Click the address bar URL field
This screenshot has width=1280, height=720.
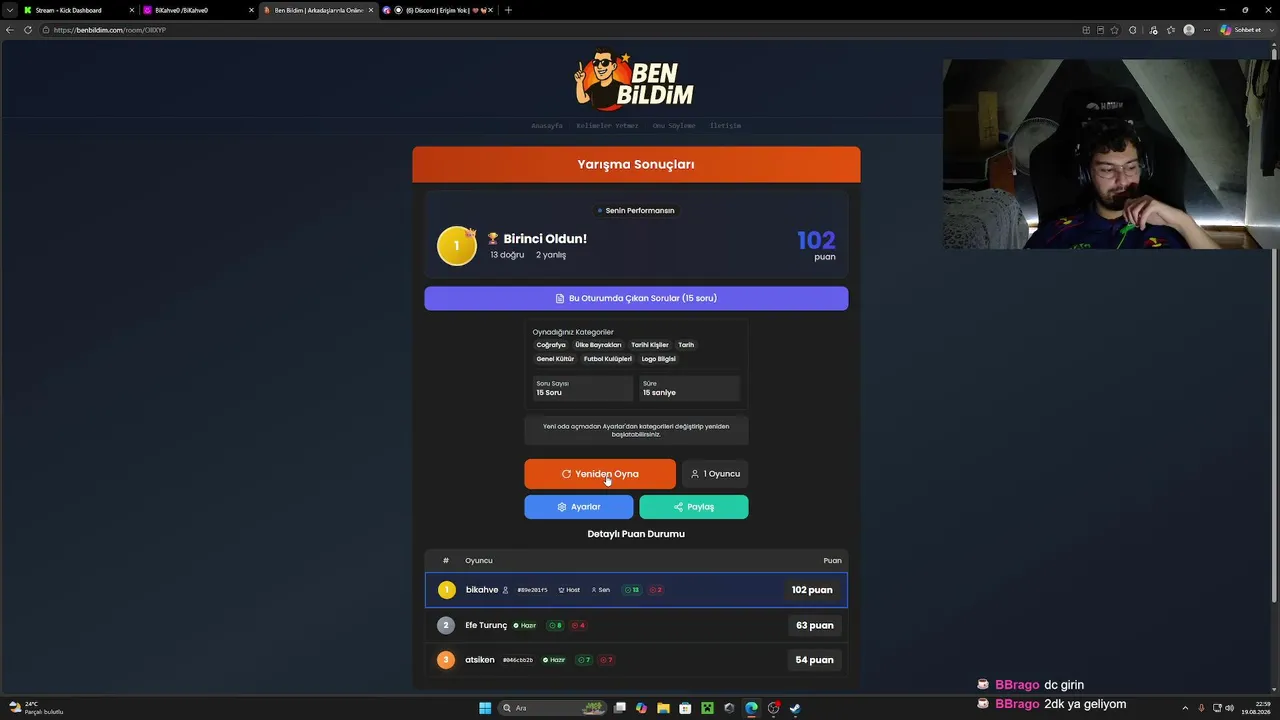(x=560, y=30)
